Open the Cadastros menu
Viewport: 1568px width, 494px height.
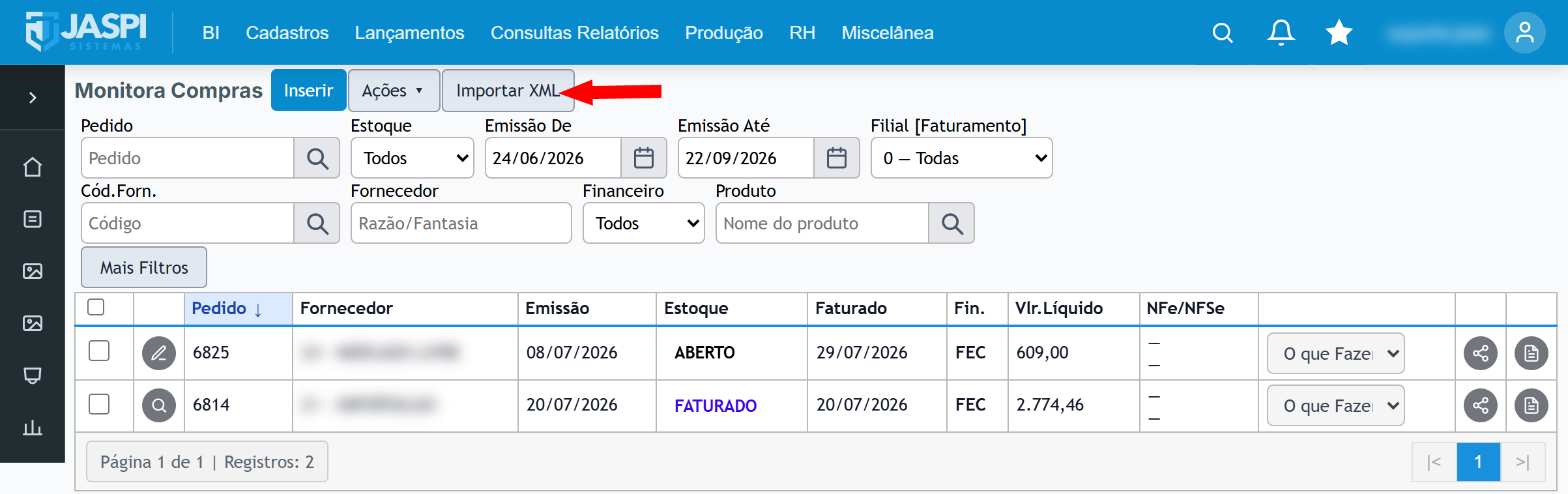287,33
